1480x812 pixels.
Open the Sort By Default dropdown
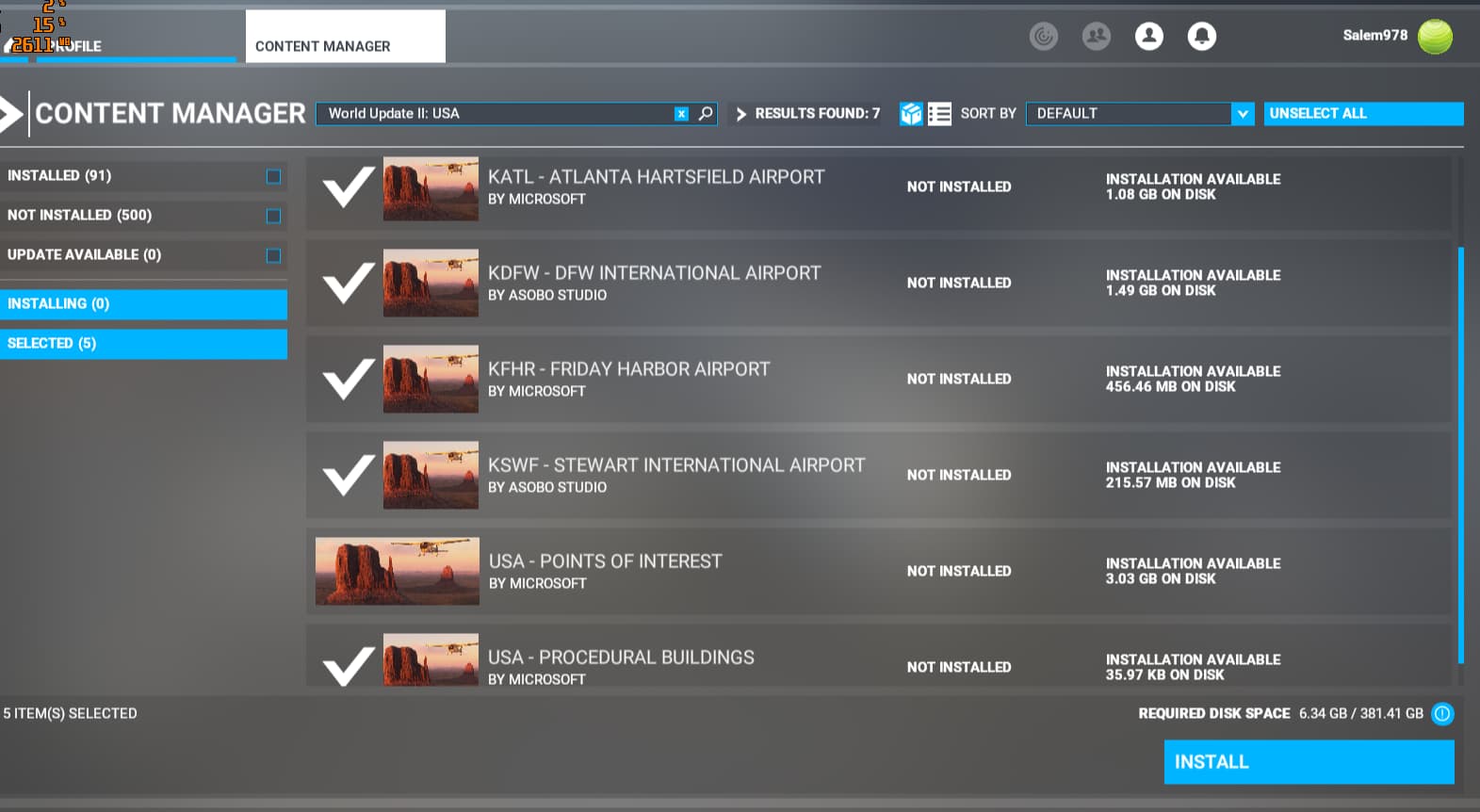click(x=1129, y=114)
